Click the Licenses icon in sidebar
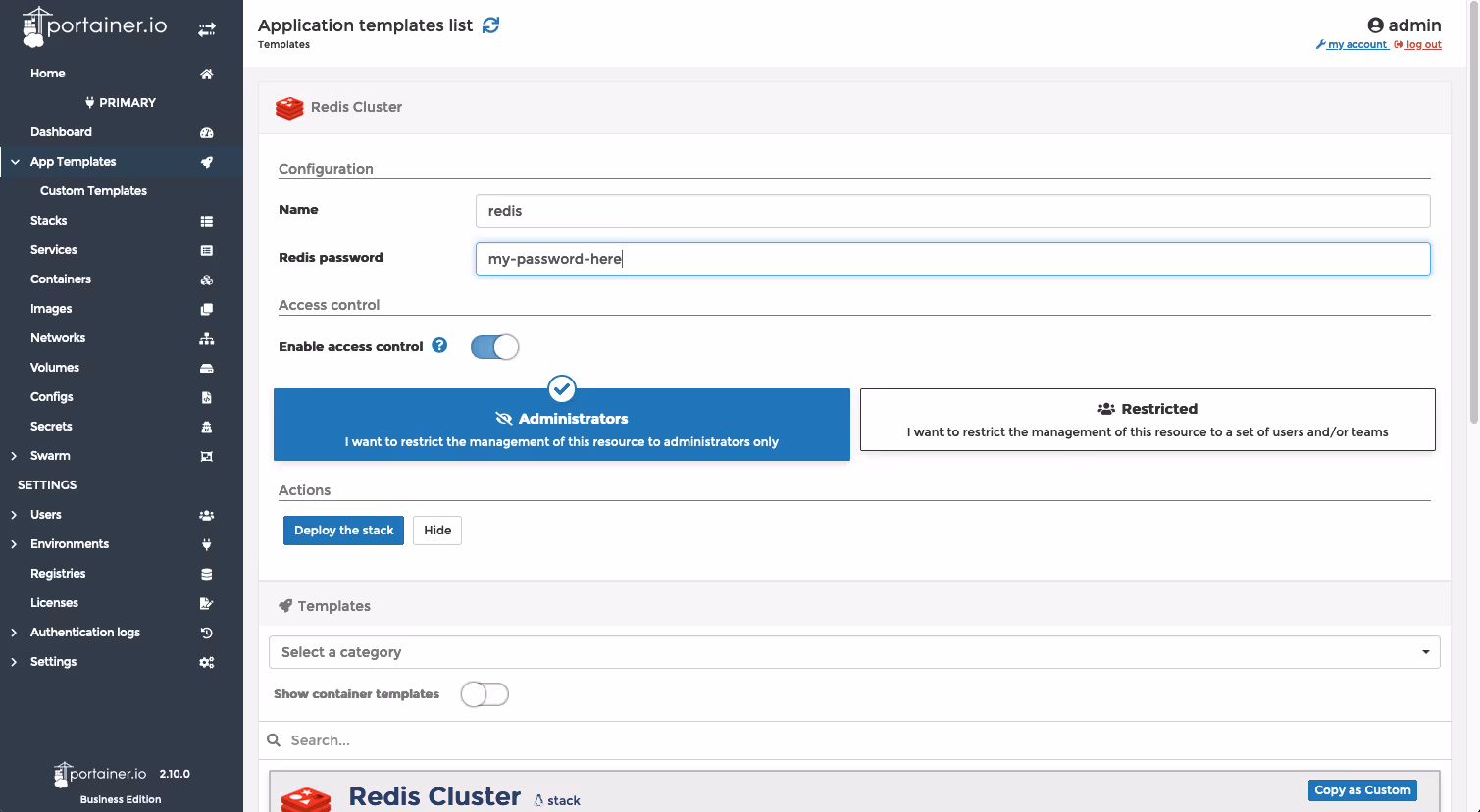This screenshot has height=812, width=1480. (206, 603)
